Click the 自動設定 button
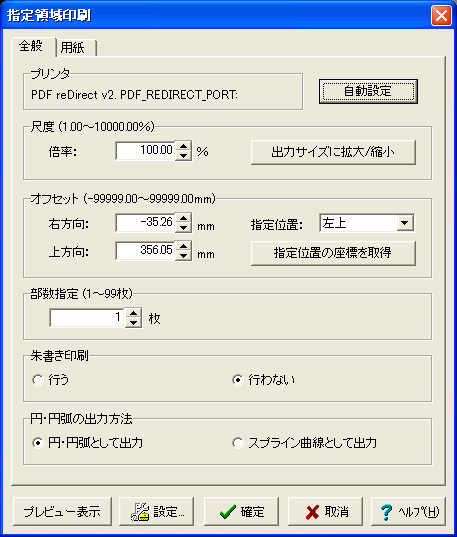Screen dimensions: 457x537 tap(368, 91)
